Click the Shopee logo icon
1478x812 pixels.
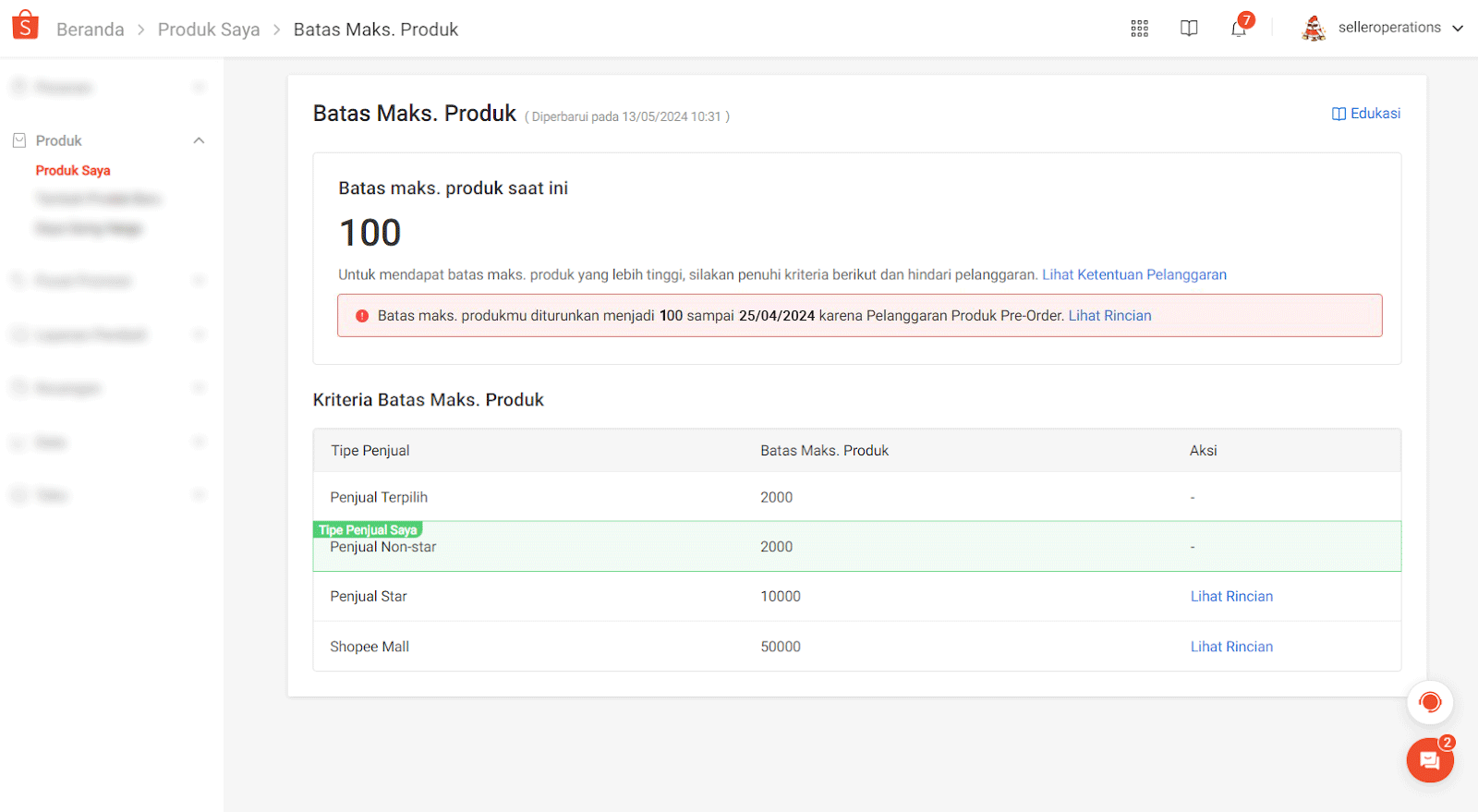coord(25,26)
